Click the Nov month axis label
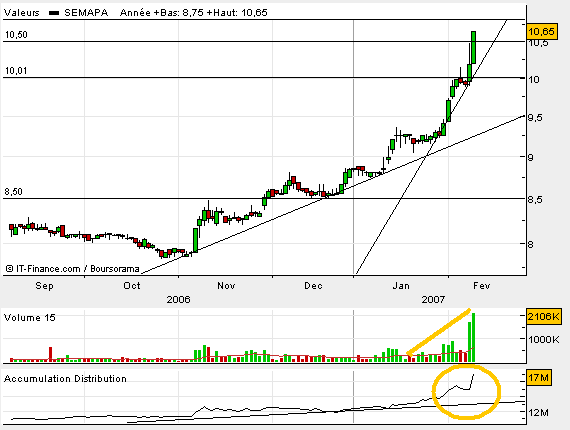Screen dimensions: 570x430 point(226,286)
